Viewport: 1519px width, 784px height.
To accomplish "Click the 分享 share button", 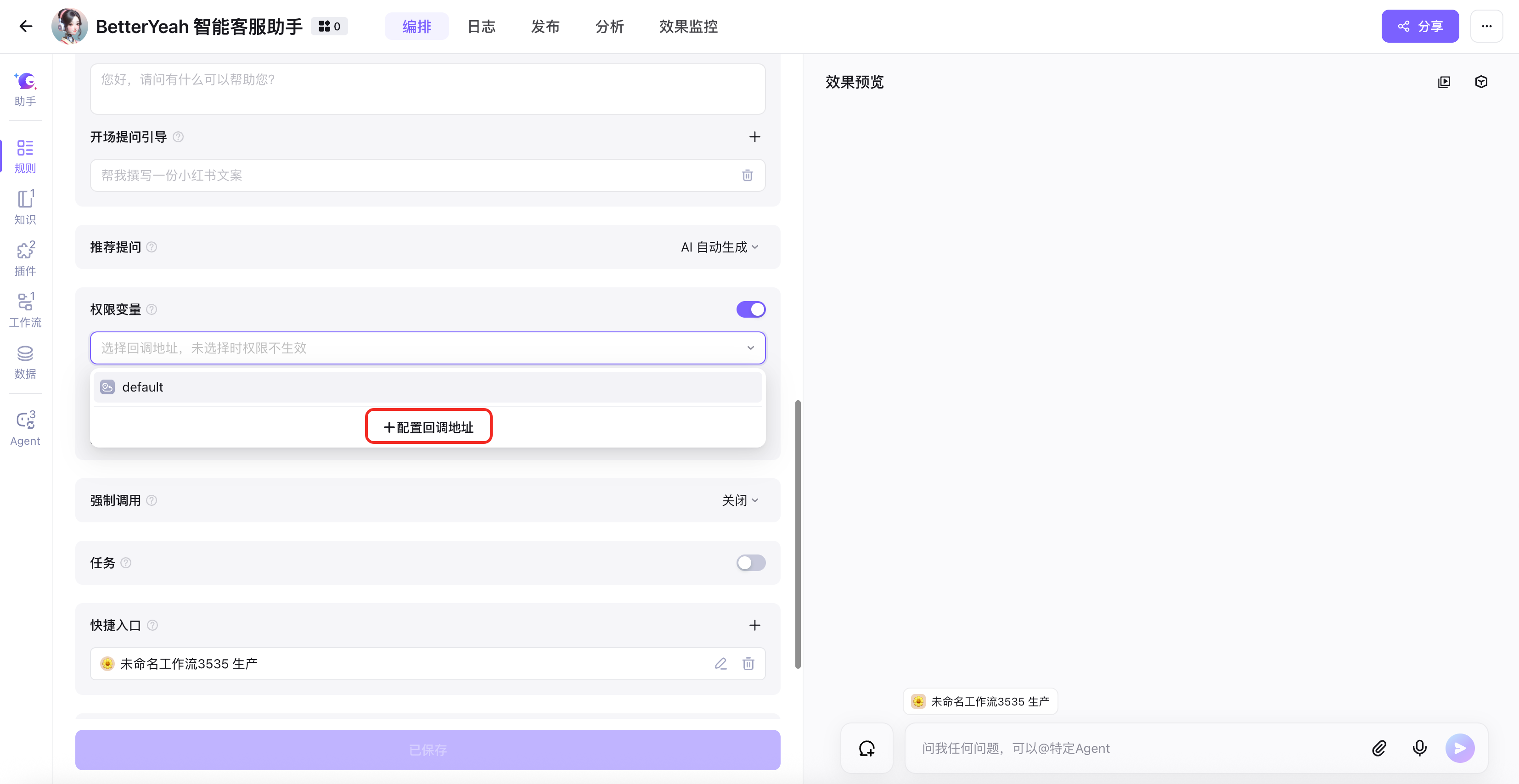I will coord(1419,27).
